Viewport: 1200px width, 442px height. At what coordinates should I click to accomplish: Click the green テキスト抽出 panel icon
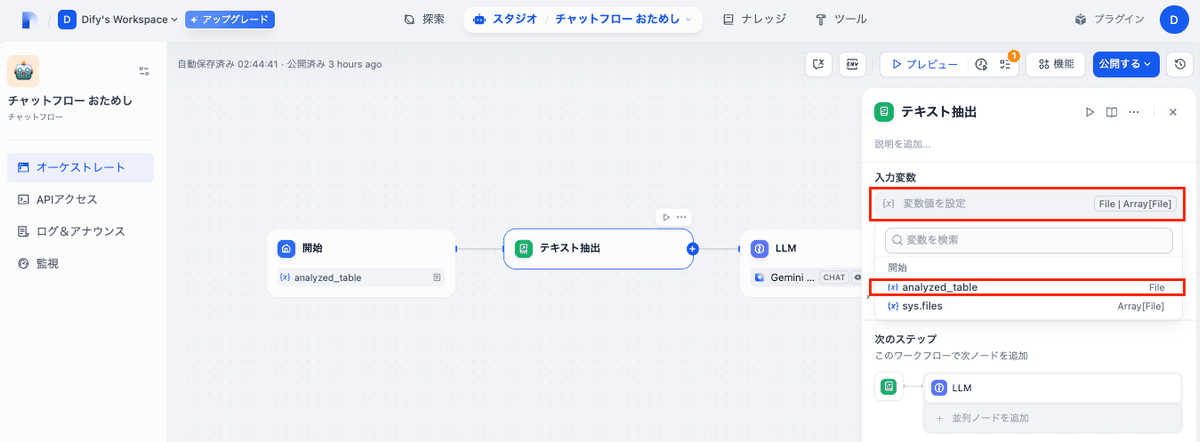pos(884,112)
